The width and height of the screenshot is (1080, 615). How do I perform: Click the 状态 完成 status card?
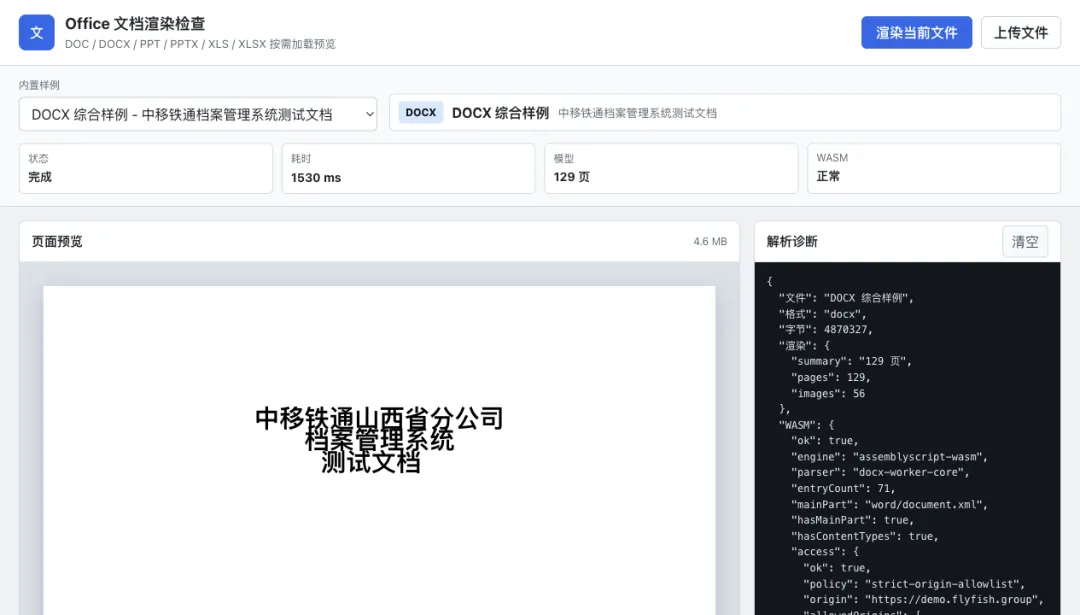click(x=145, y=168)
